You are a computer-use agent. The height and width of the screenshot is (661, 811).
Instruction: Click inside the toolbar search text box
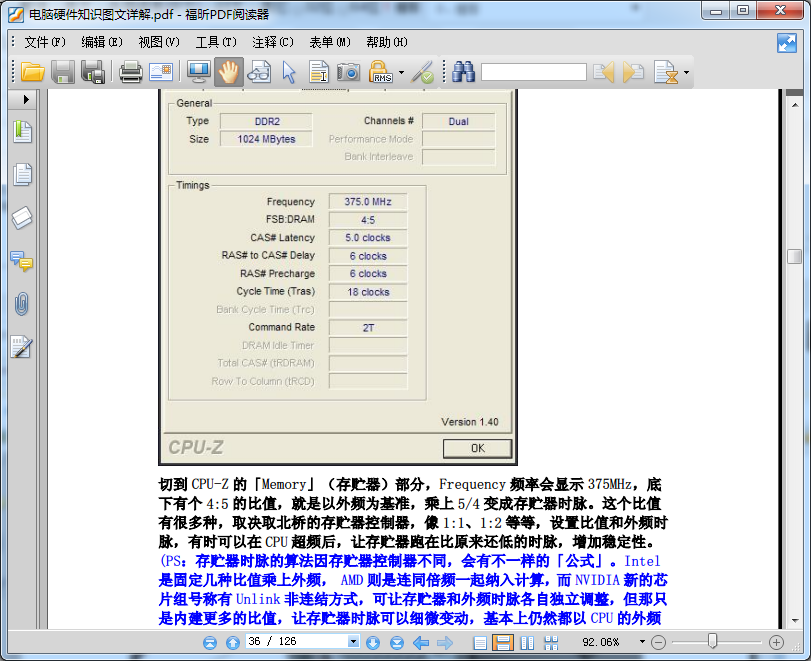pos(534,72)
